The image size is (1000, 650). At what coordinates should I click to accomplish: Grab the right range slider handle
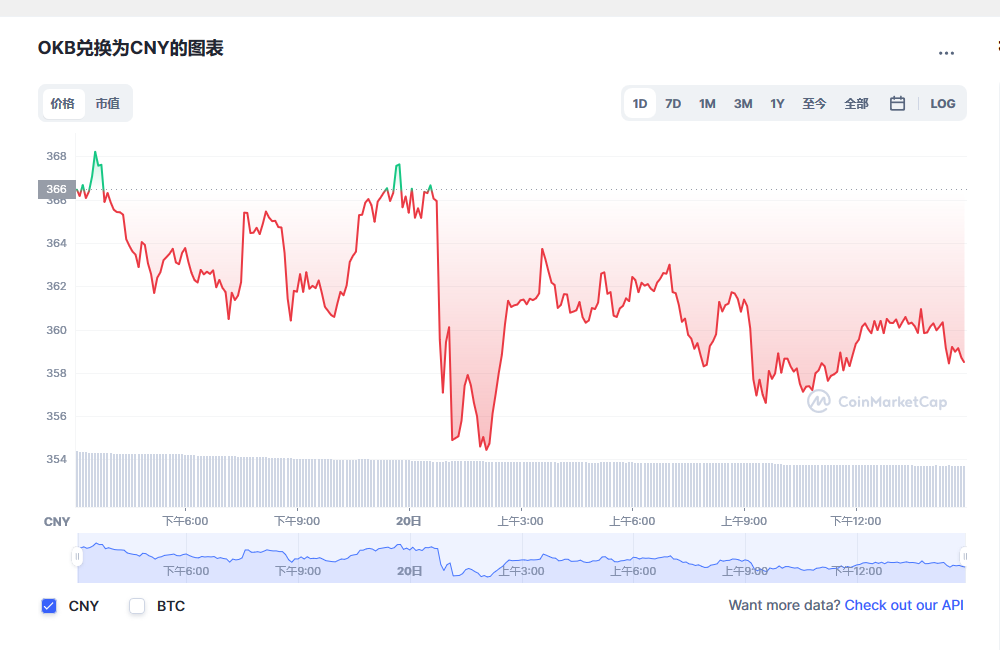(964, 557)
